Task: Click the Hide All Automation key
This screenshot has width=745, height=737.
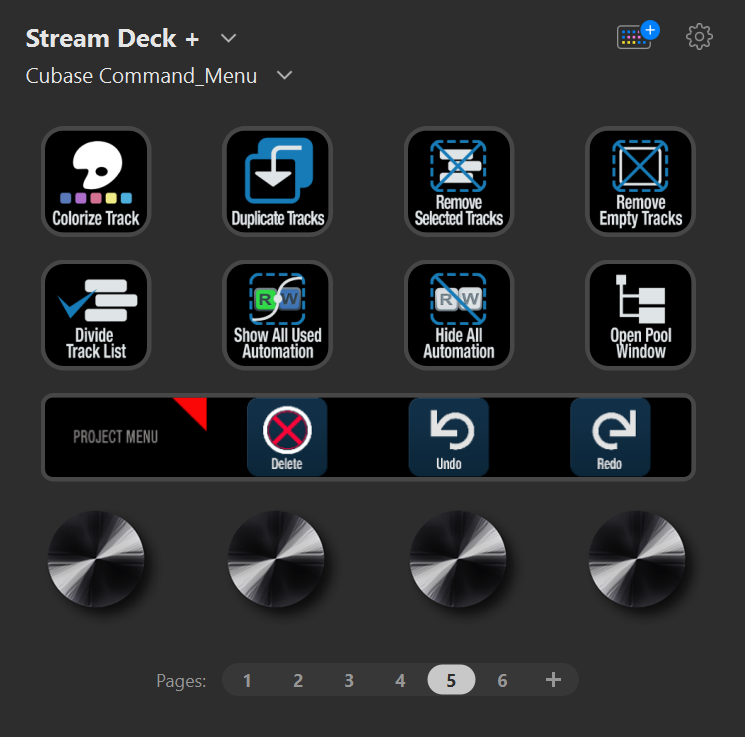Action: 459,315
